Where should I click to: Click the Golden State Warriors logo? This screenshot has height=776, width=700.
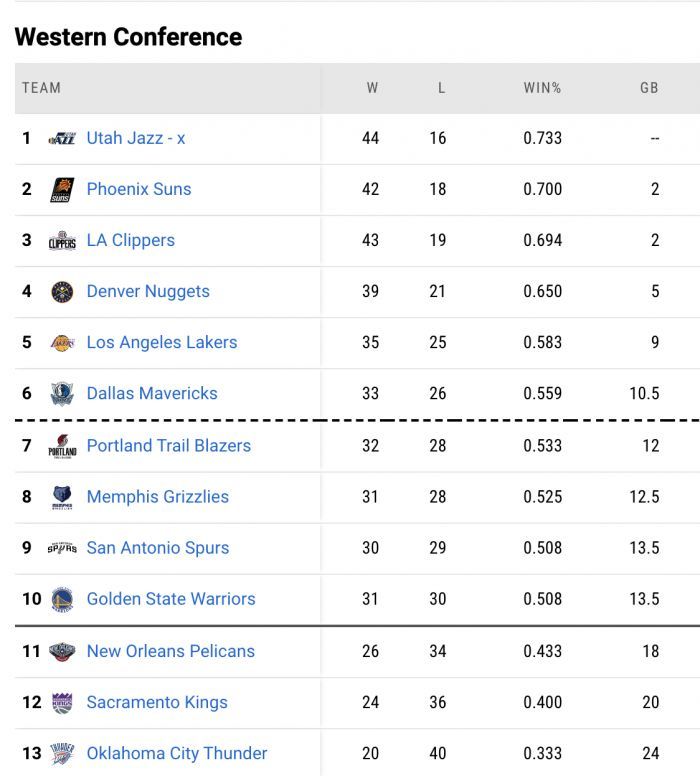[x=62, y=600]
